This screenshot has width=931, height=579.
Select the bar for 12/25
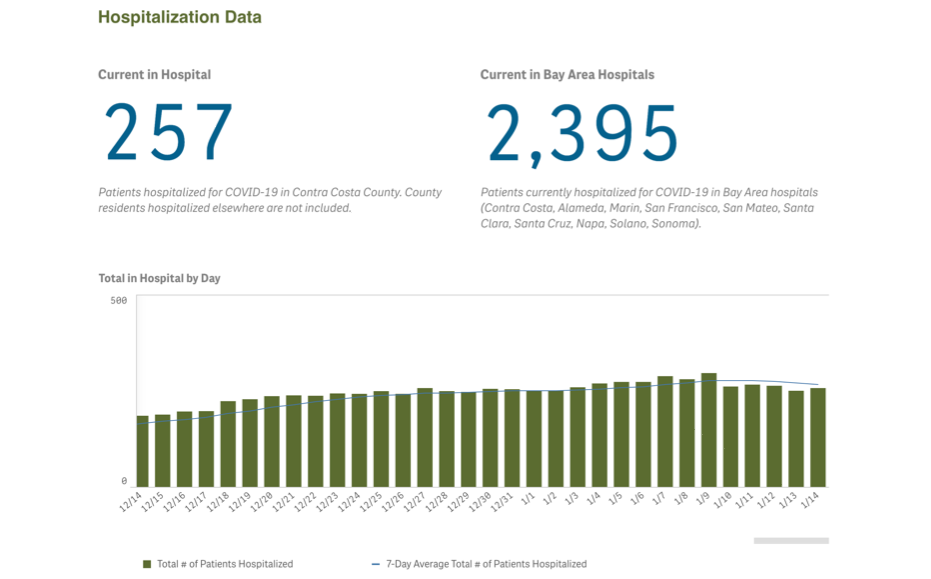[x=381, y=439]
